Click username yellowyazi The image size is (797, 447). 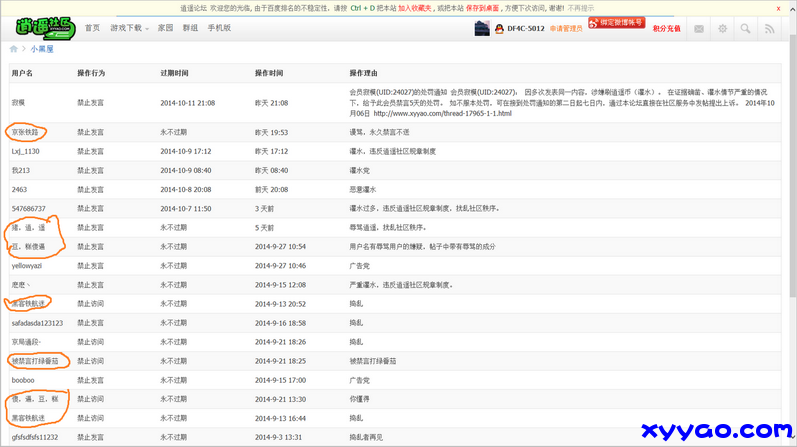[x=27, y=265]
